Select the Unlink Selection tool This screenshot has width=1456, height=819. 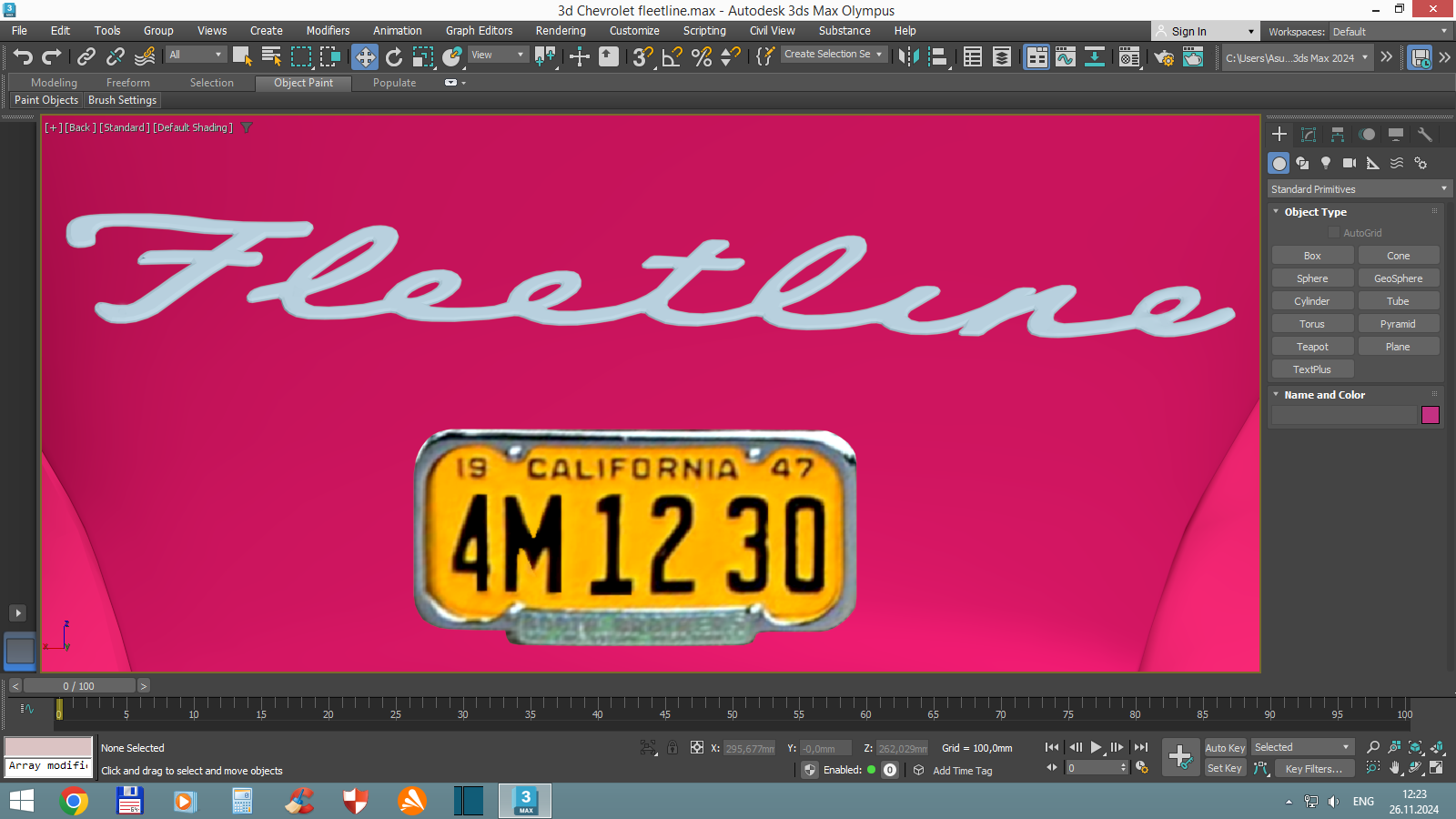pos(115,56)
